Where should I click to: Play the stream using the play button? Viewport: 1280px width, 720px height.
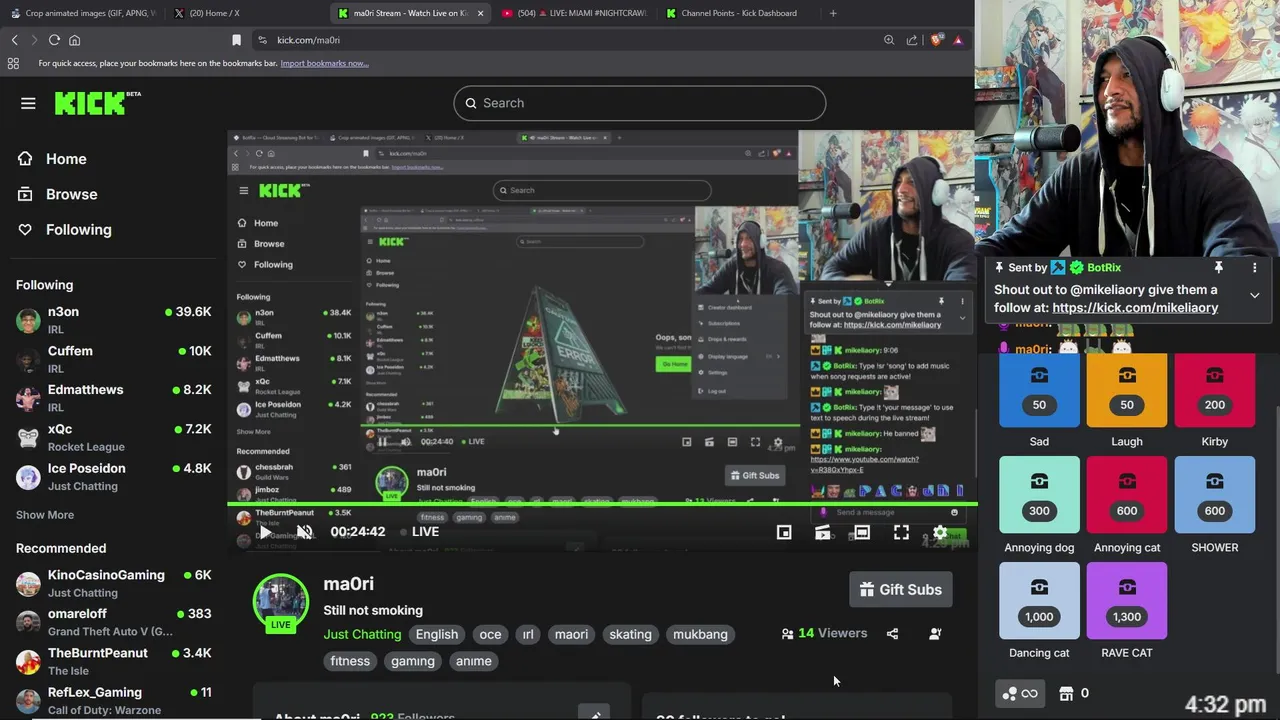(264, 532)
